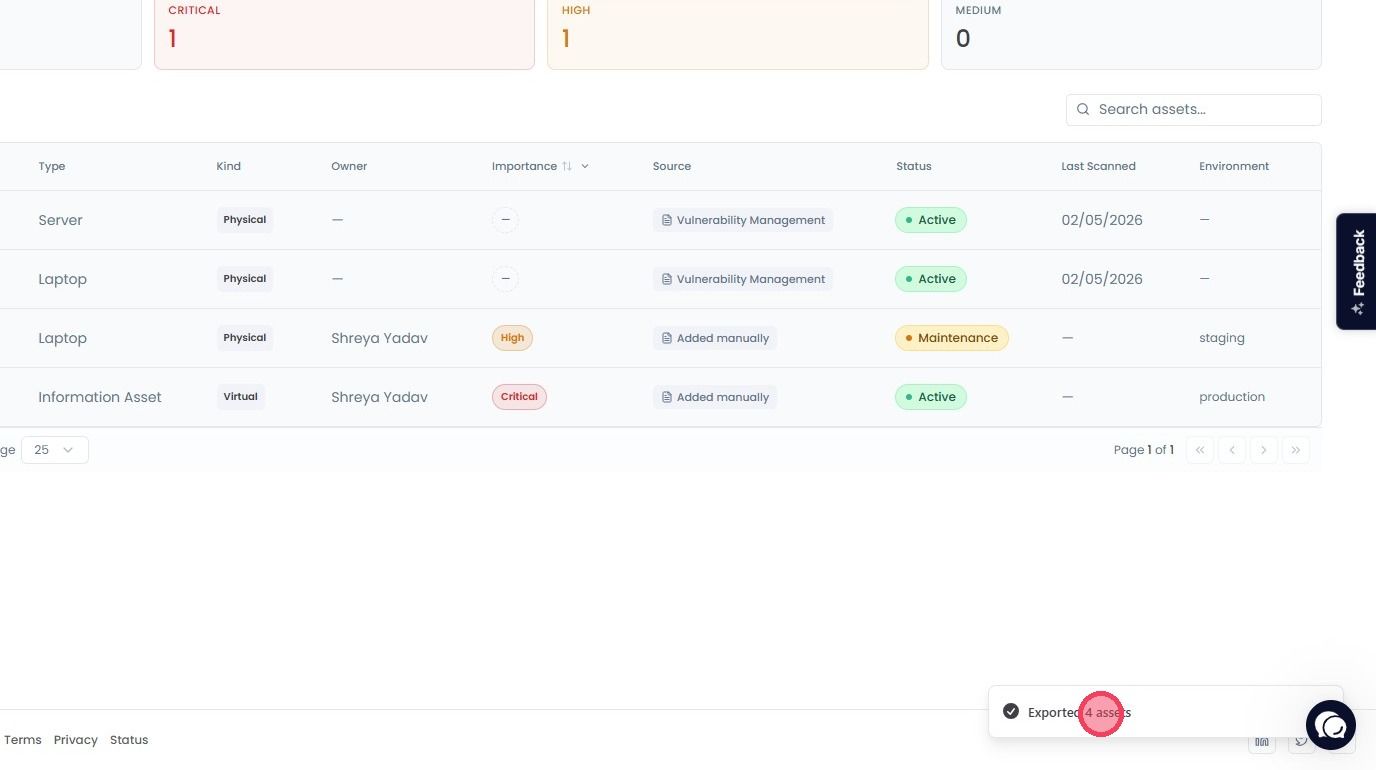Click the Type column header

coord(52,166)
